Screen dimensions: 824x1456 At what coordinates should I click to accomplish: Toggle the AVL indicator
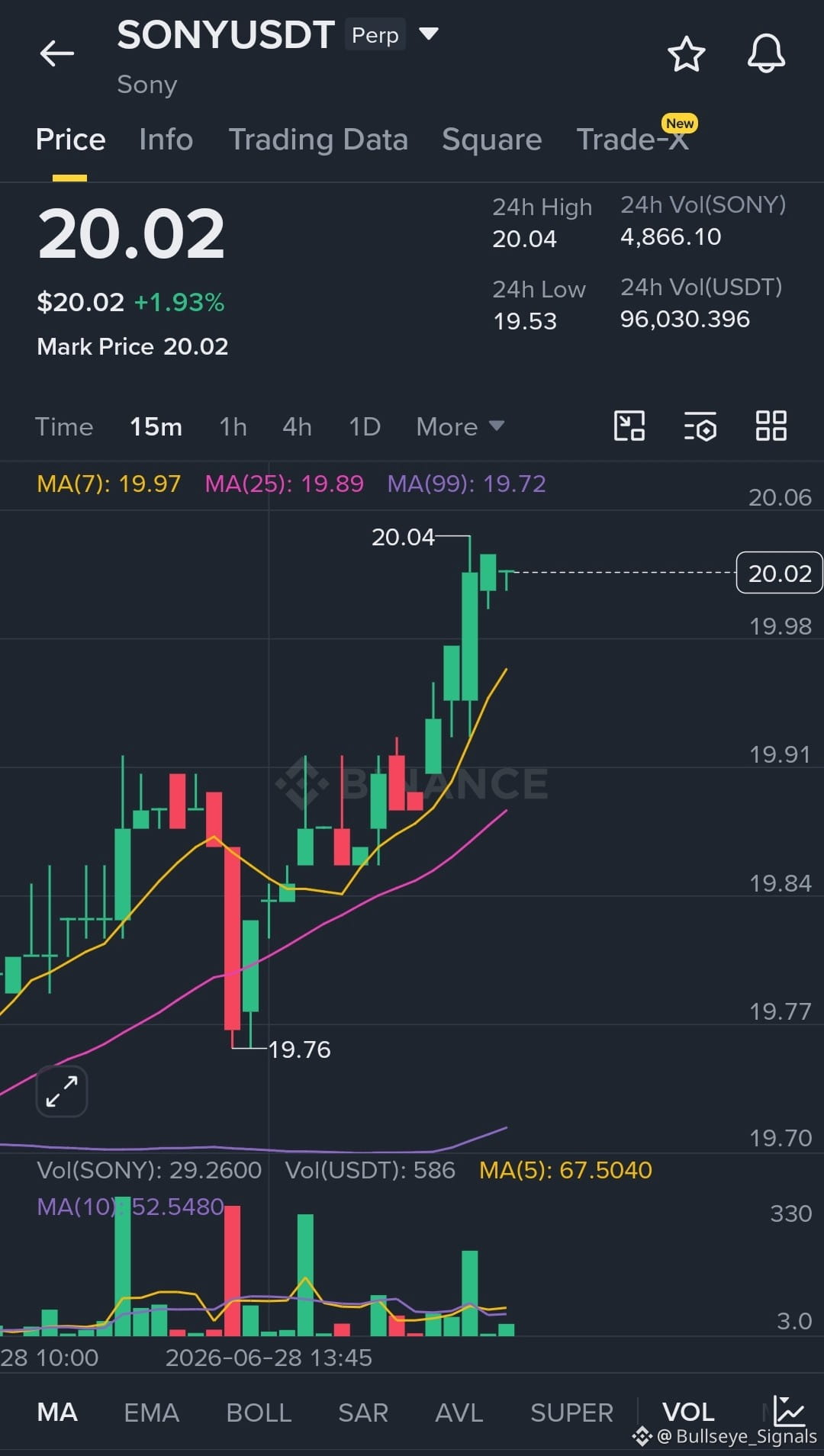coord(459,1413)
